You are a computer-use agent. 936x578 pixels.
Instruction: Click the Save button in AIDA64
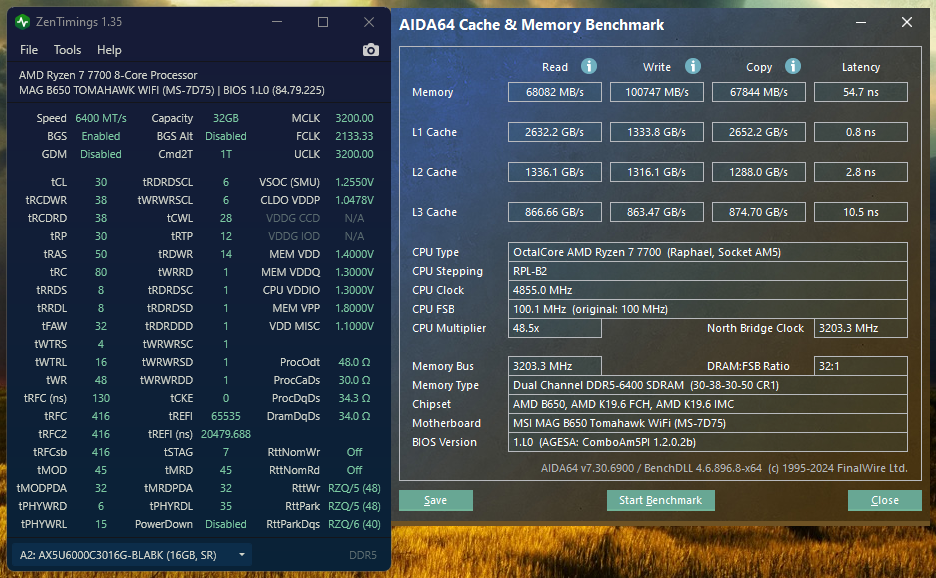[436, 500]
